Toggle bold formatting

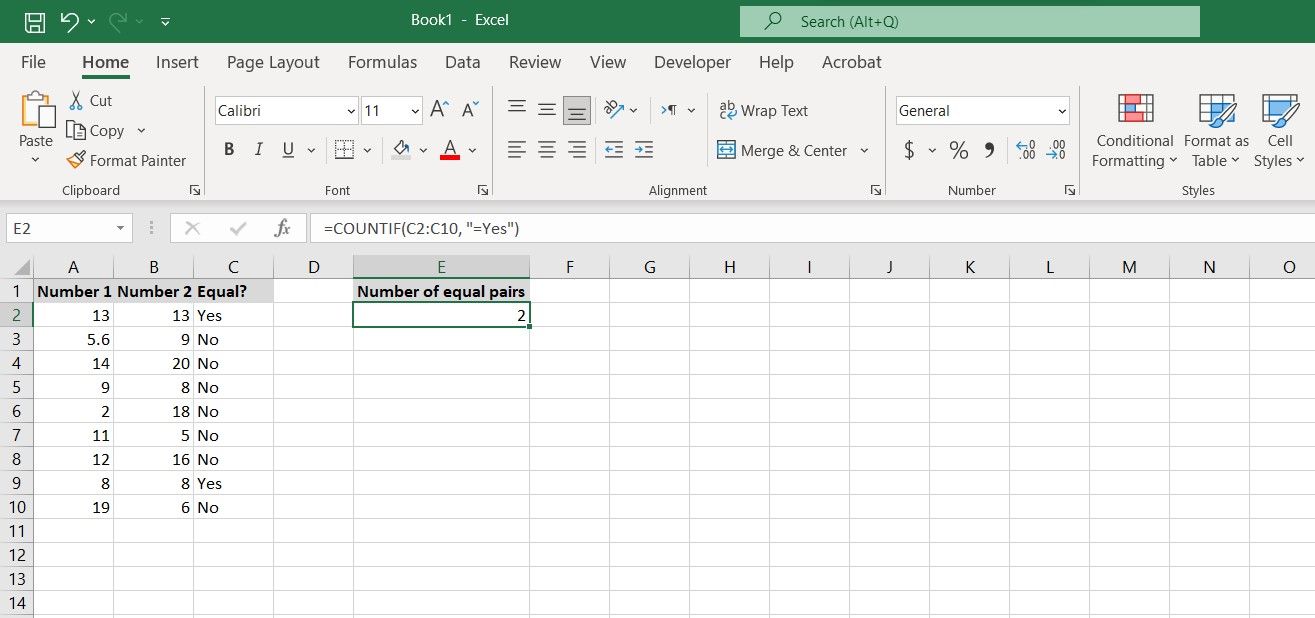(228, 148)
